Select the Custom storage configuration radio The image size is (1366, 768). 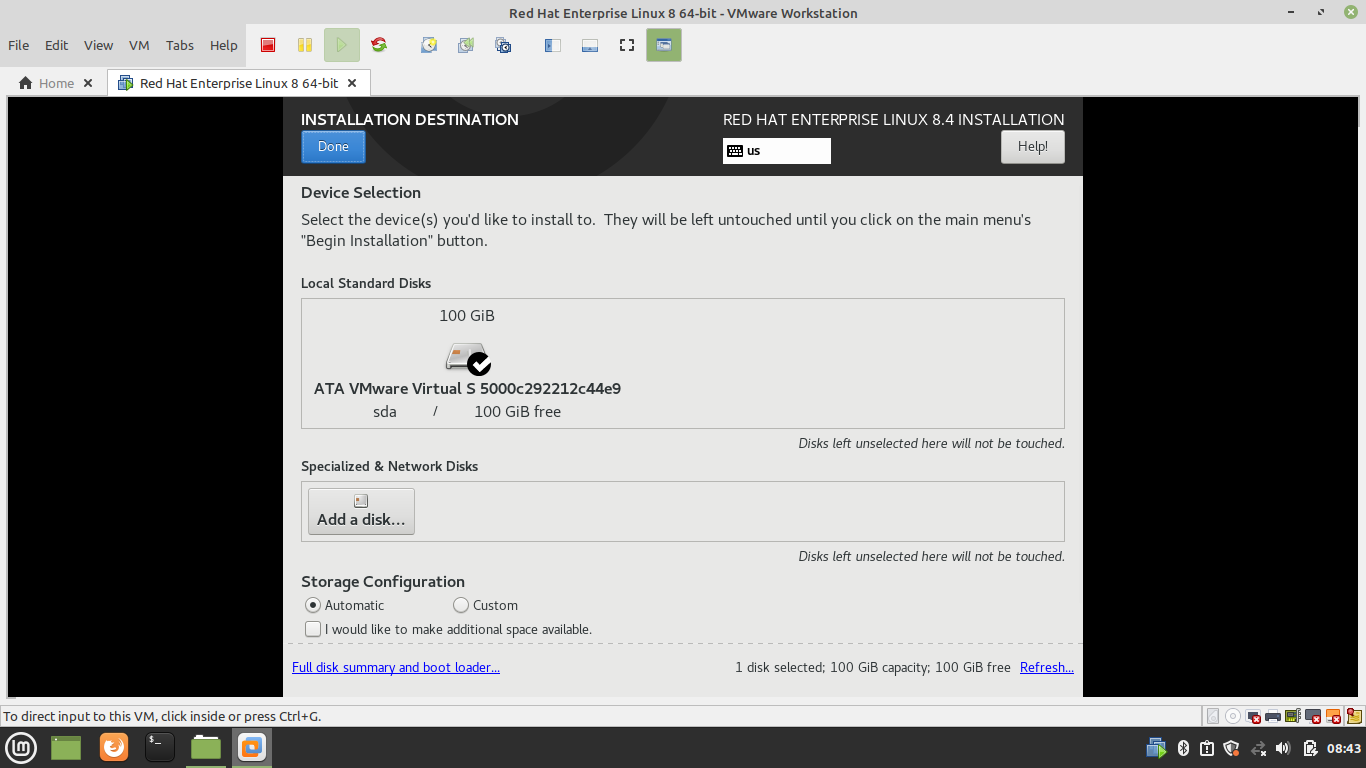[x=461, y=605]
